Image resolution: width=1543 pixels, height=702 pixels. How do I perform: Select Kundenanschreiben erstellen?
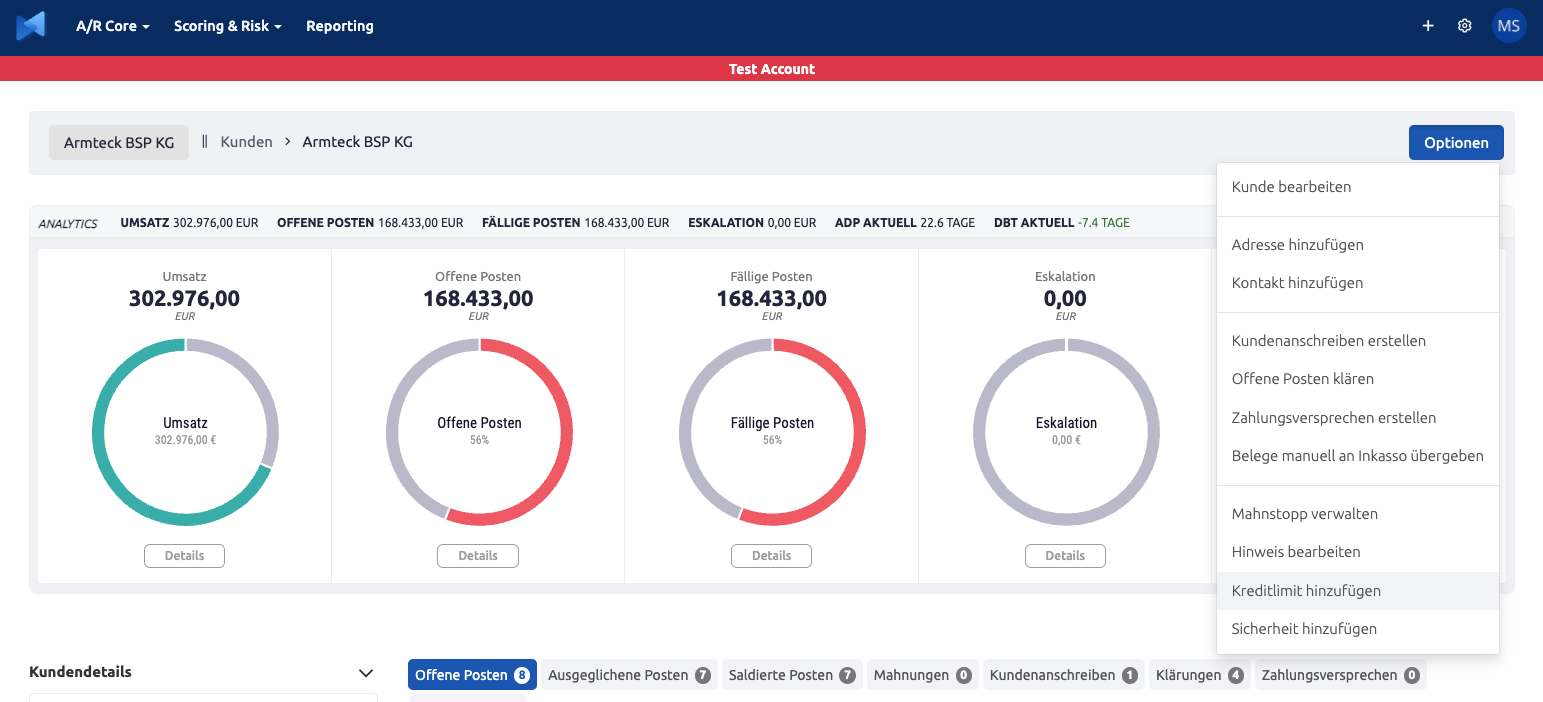click(1358, 341)
